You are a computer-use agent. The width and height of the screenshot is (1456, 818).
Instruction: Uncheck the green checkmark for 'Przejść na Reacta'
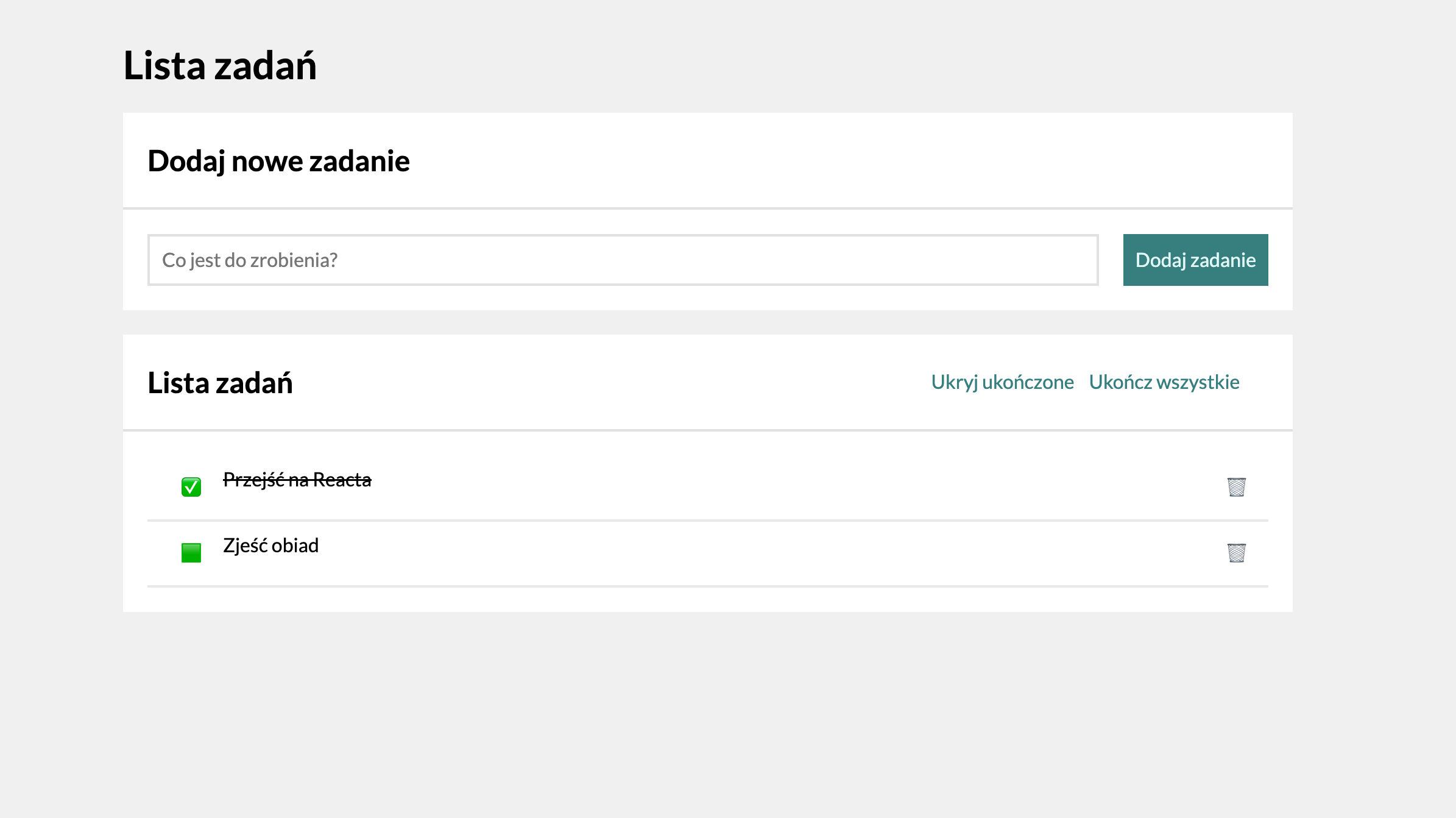pos(191,487)
